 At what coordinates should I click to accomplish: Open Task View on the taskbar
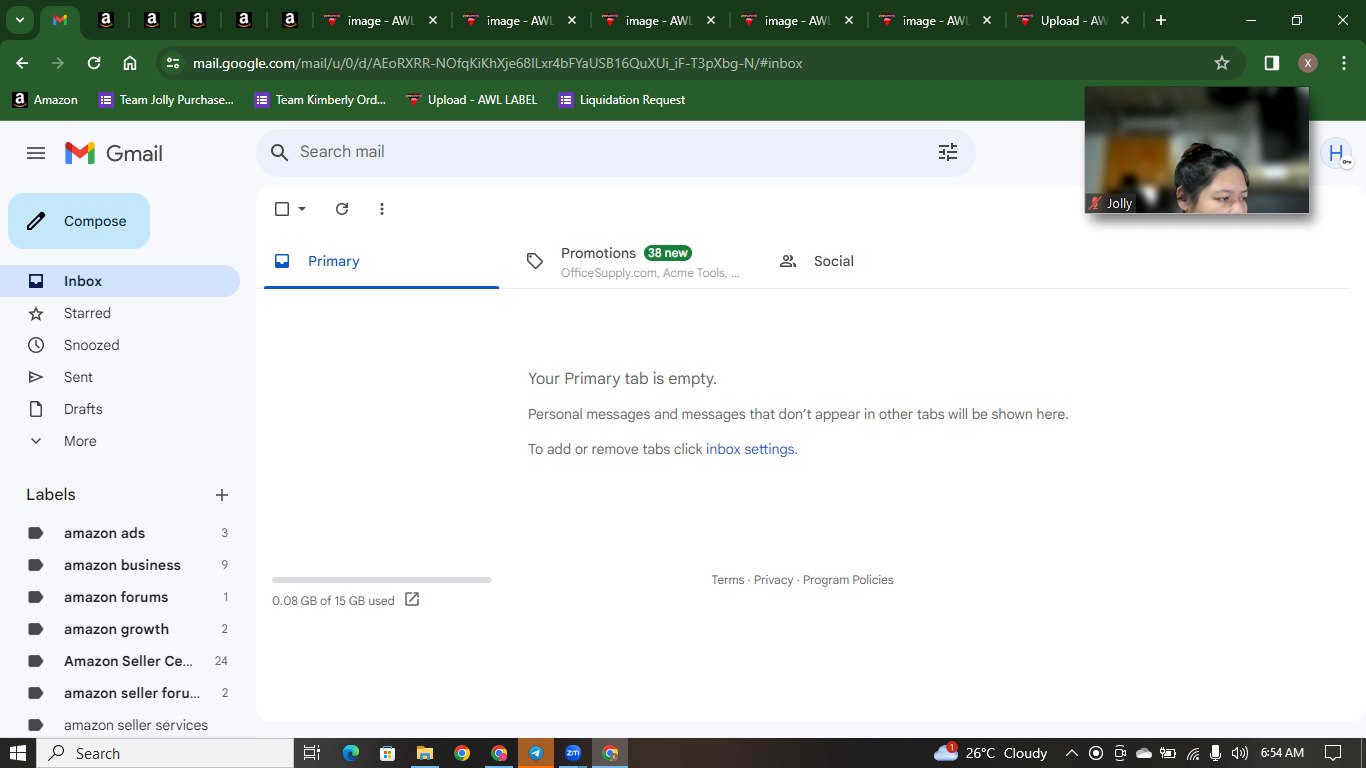point(311,753)
